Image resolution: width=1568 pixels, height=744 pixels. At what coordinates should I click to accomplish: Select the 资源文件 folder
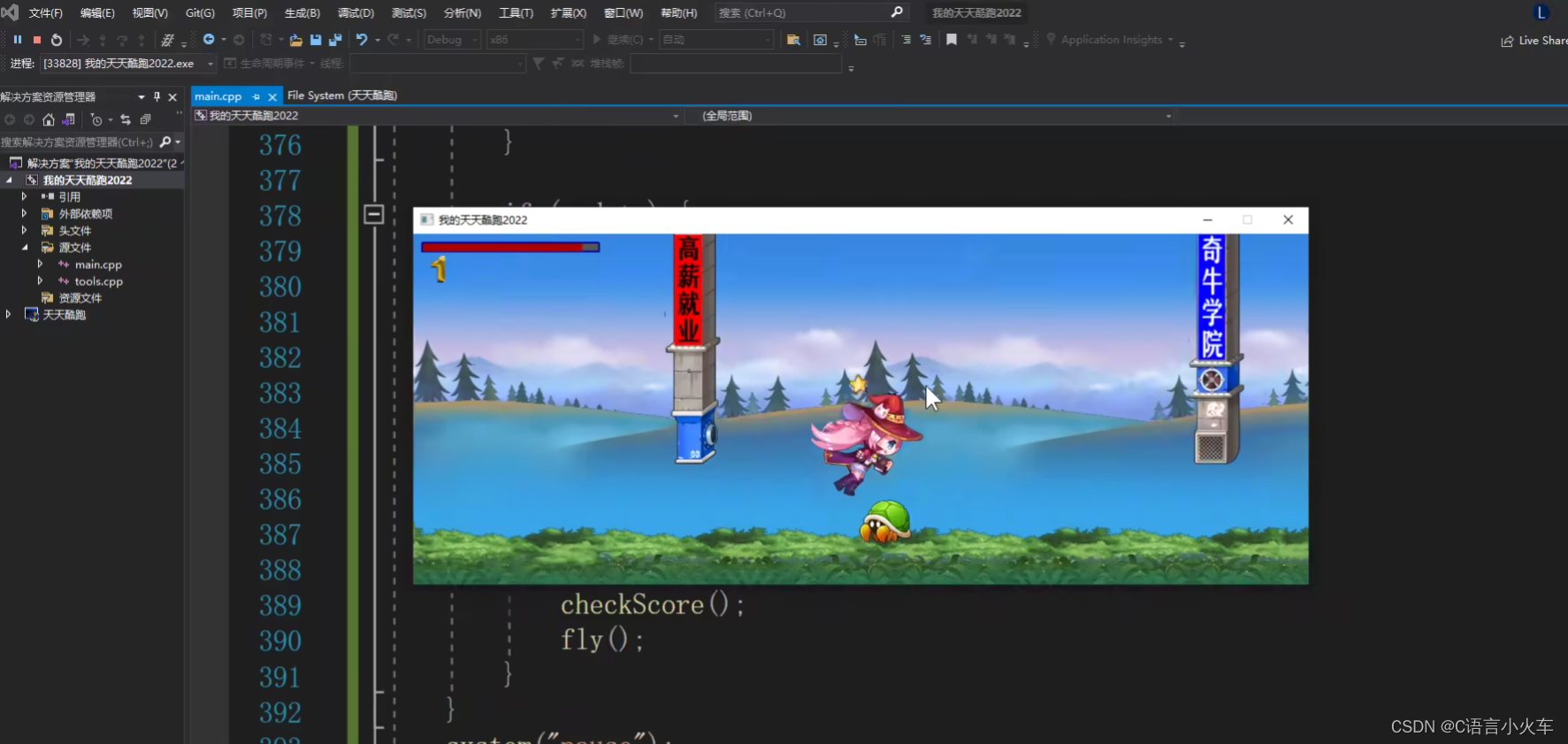tap(80, 298)
